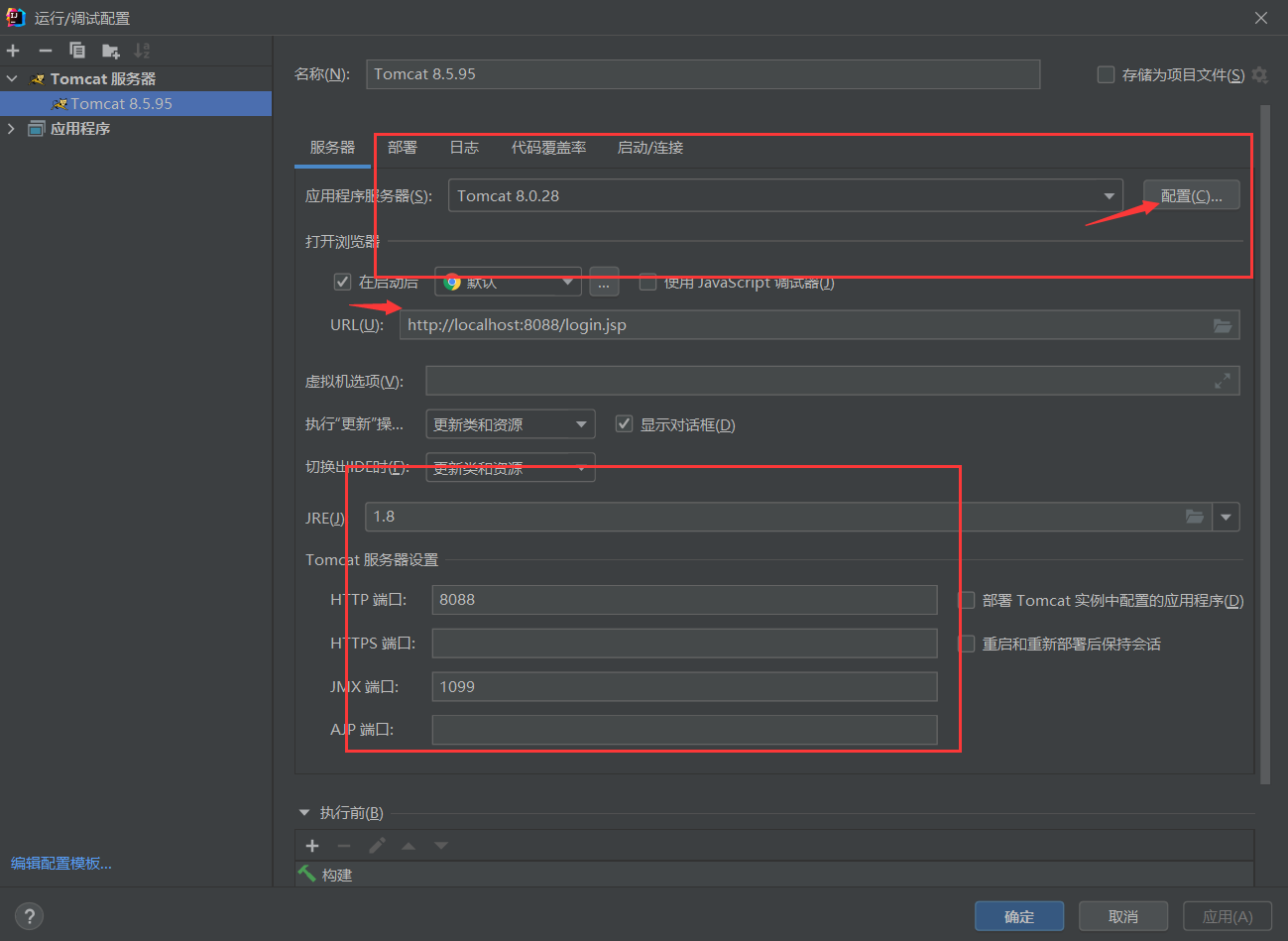1288x941 pixels.
Task: Open the on frame deactivation dropdown
Action: pyautogui.click(x=511, y=467)
